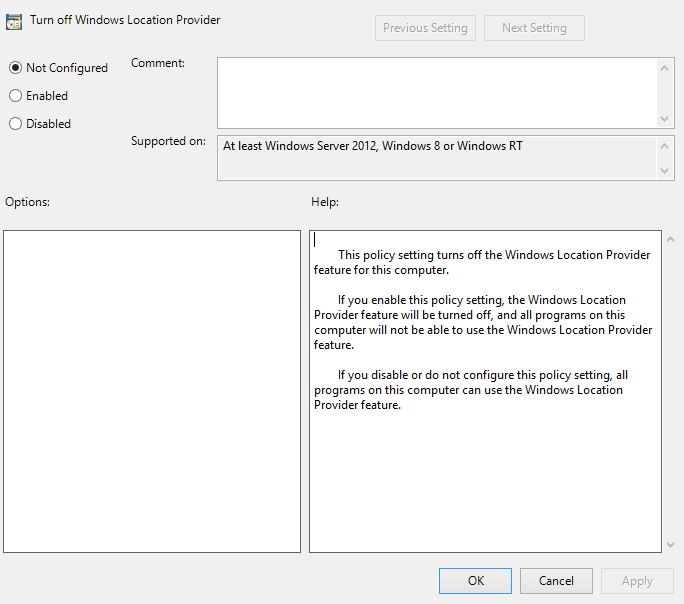Click the Help pane scroll up arrow
The image size is (684, 604).
(670, 239)
